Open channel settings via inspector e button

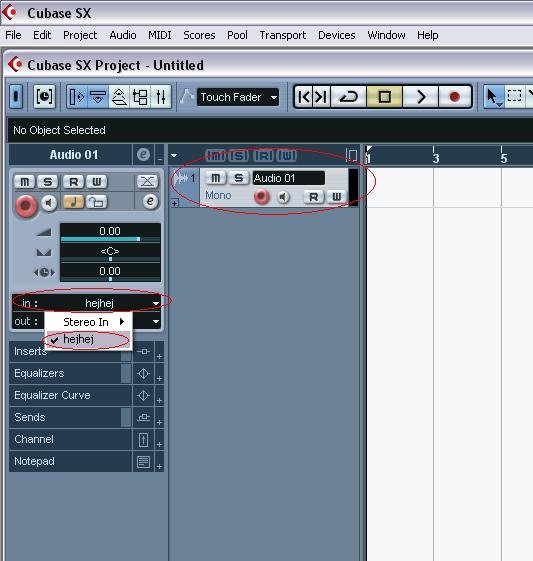pyautogui.click(x=150, y=201)
